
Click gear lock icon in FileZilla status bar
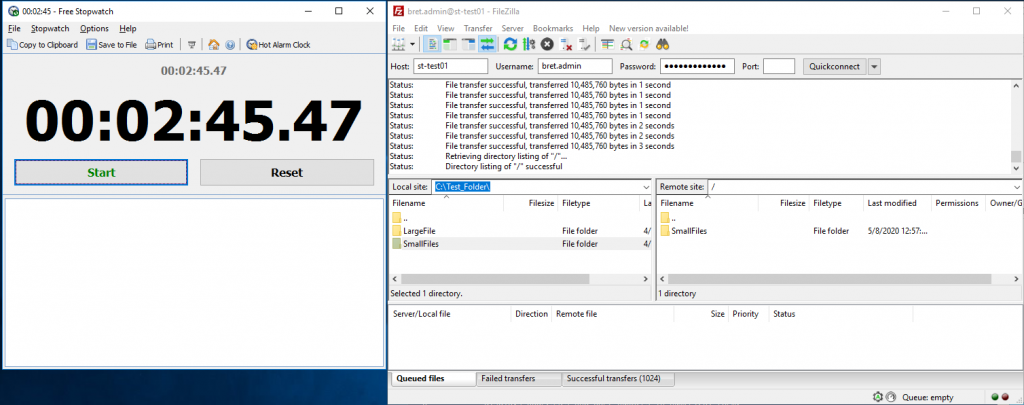[x=878, y=397]
